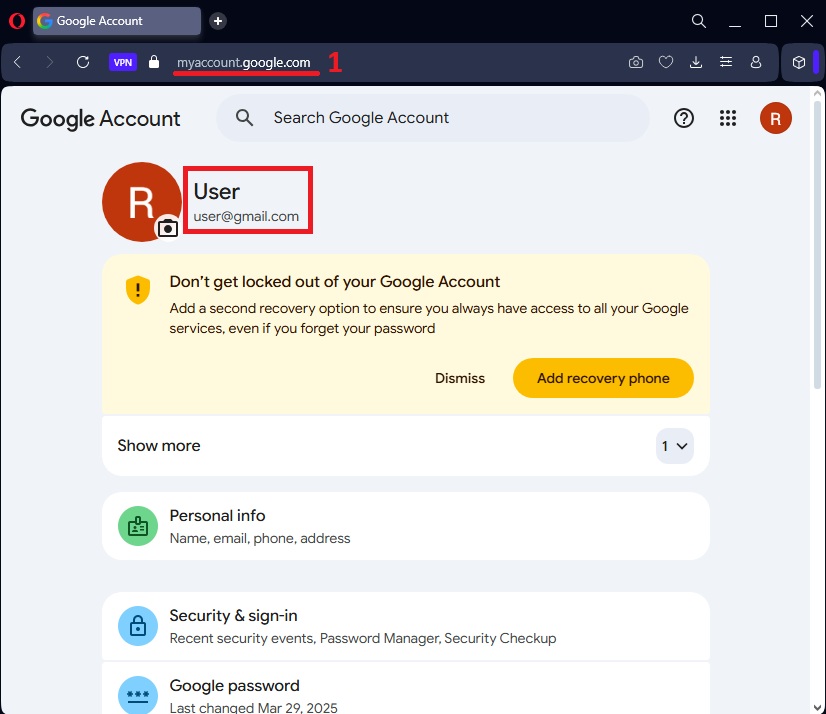Click Add recovery phone button
Viewport: 826px width, 714px height.
(x=603, y=378)
